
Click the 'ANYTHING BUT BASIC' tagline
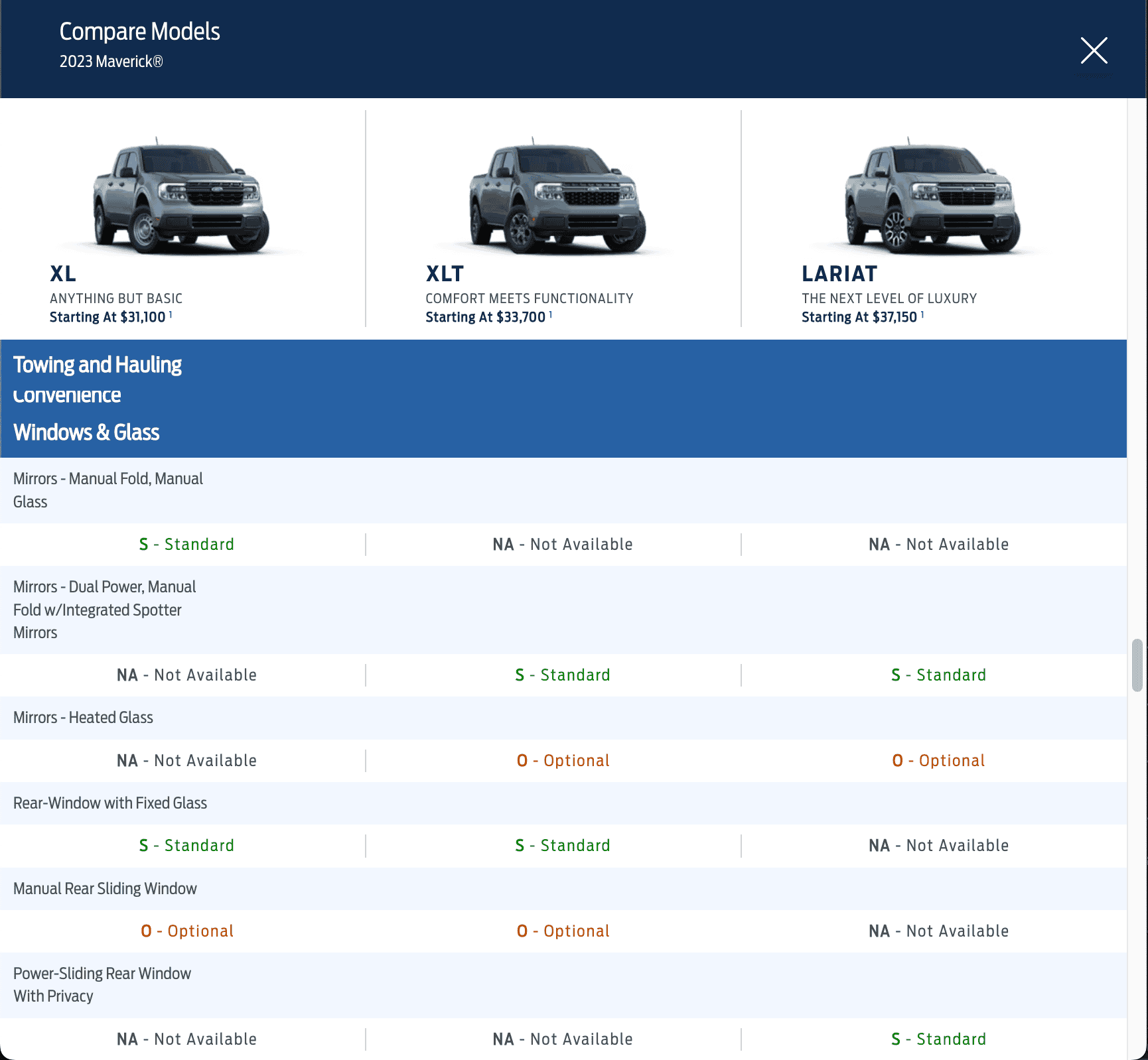116,298
